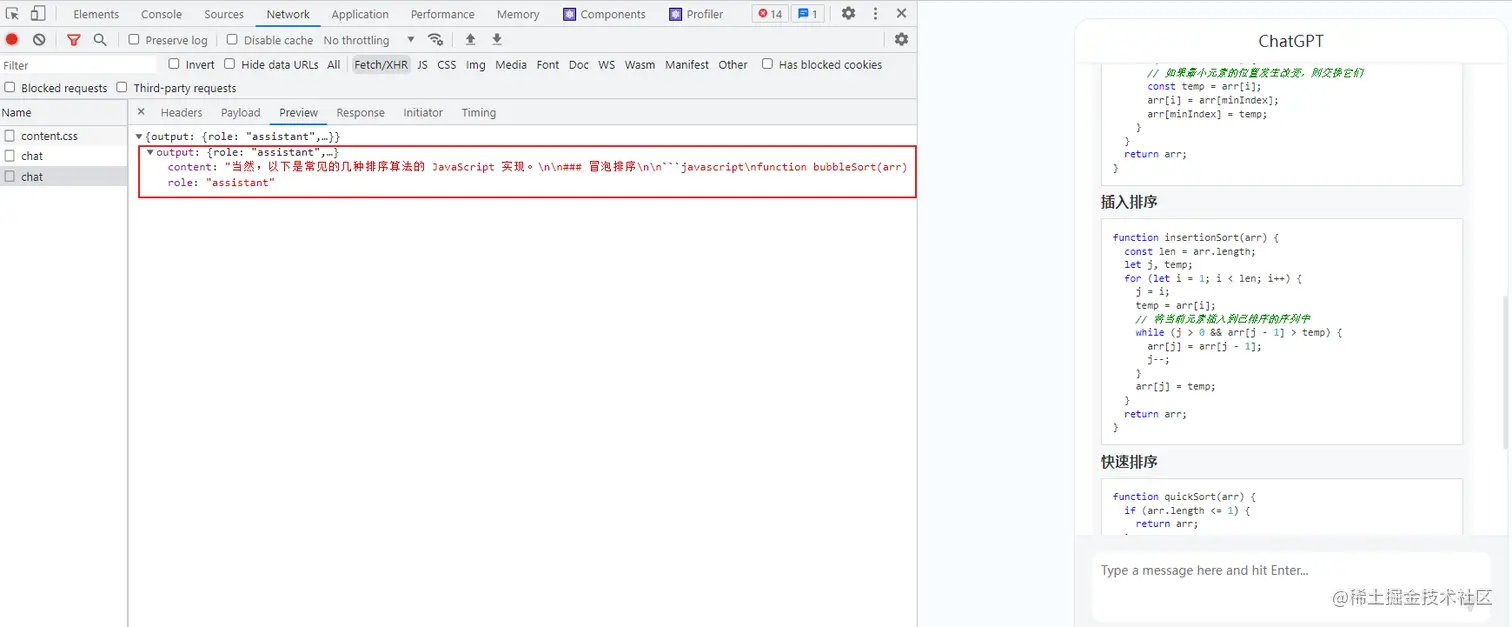The image size is (1512, 627).
Task: Filter requests by Fetch/XHR
Action: point(381,64)
